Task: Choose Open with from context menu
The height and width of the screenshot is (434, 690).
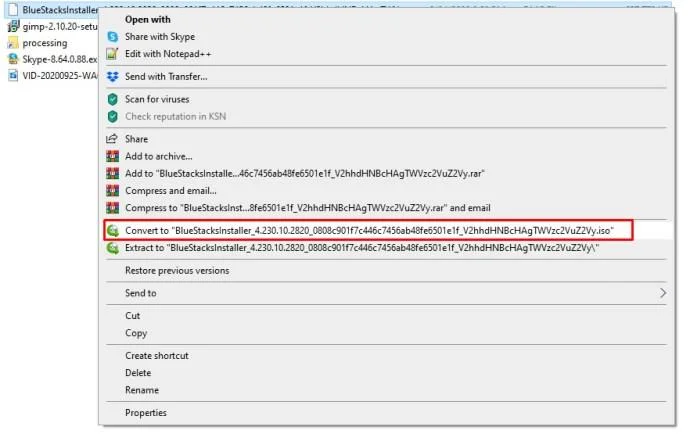Action: [x=147, y=19]
